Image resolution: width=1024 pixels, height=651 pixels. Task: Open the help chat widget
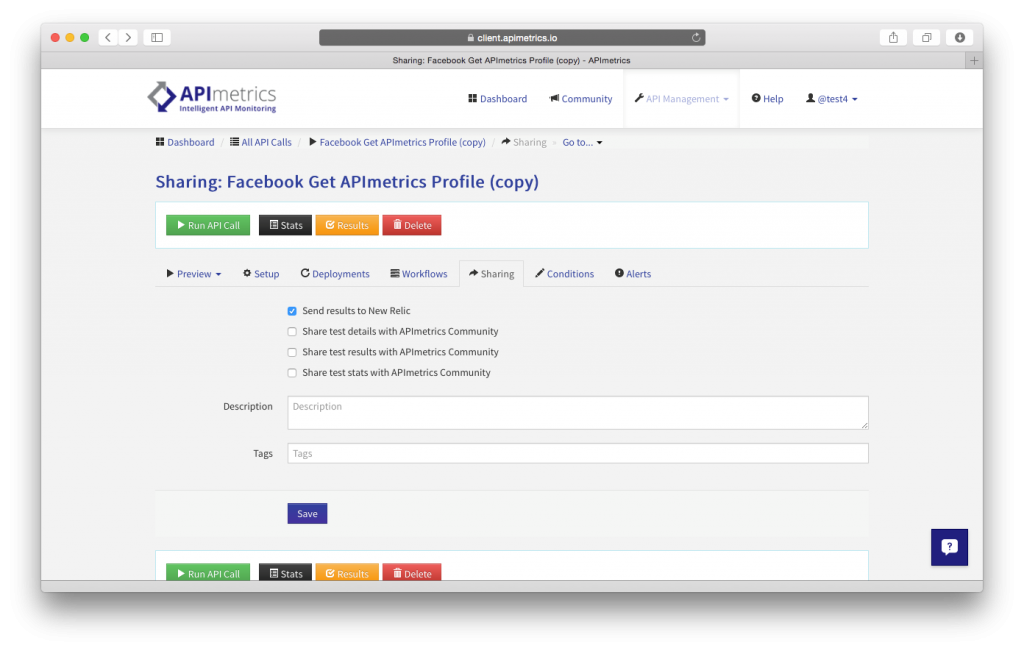tap(949, 547)
